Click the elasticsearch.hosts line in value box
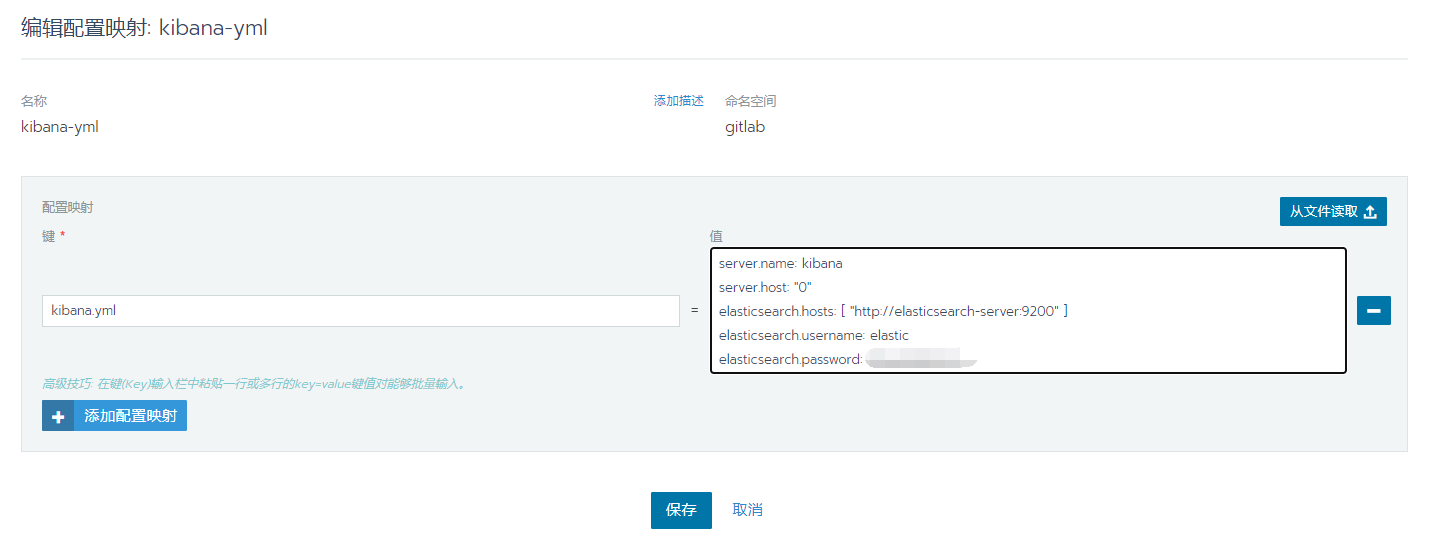Viewport: 1446px width, 559px height. (x=892, y=311)
